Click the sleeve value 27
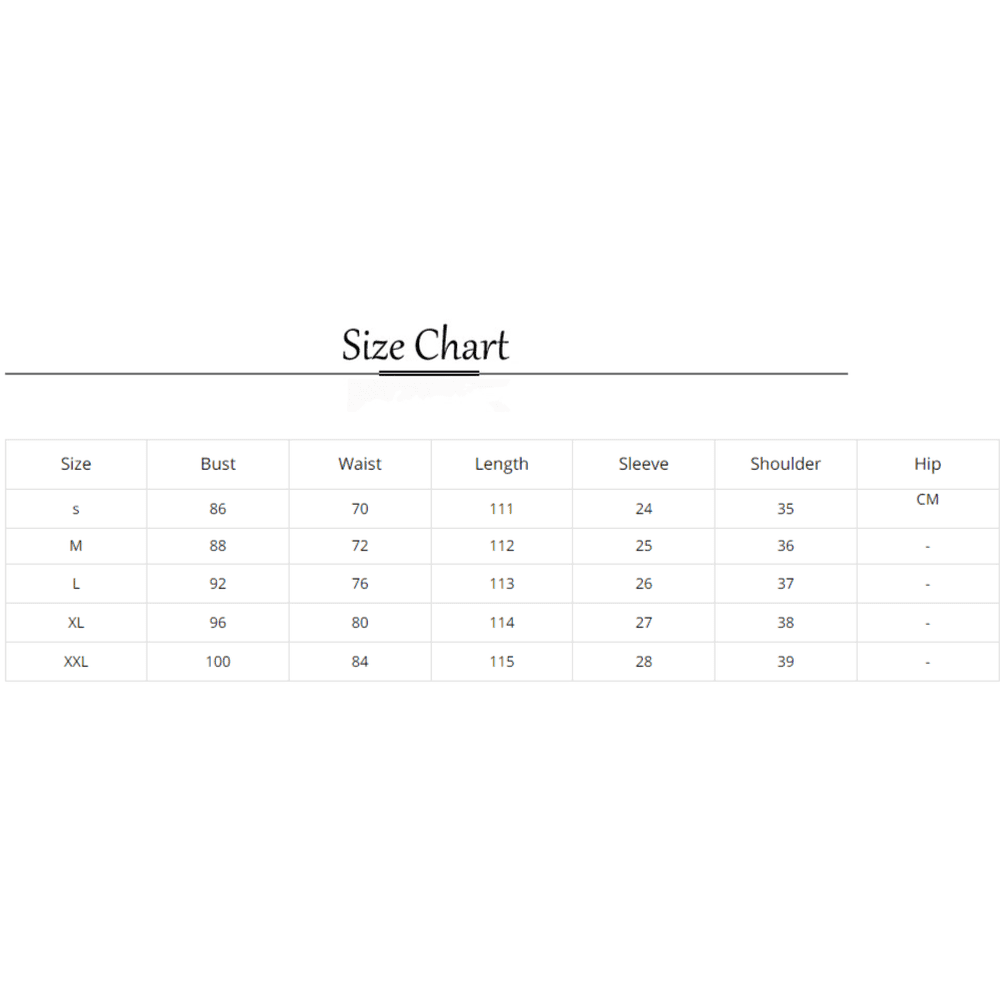The height and width of the screenshot is (1000, 1000). coord(643,622)
